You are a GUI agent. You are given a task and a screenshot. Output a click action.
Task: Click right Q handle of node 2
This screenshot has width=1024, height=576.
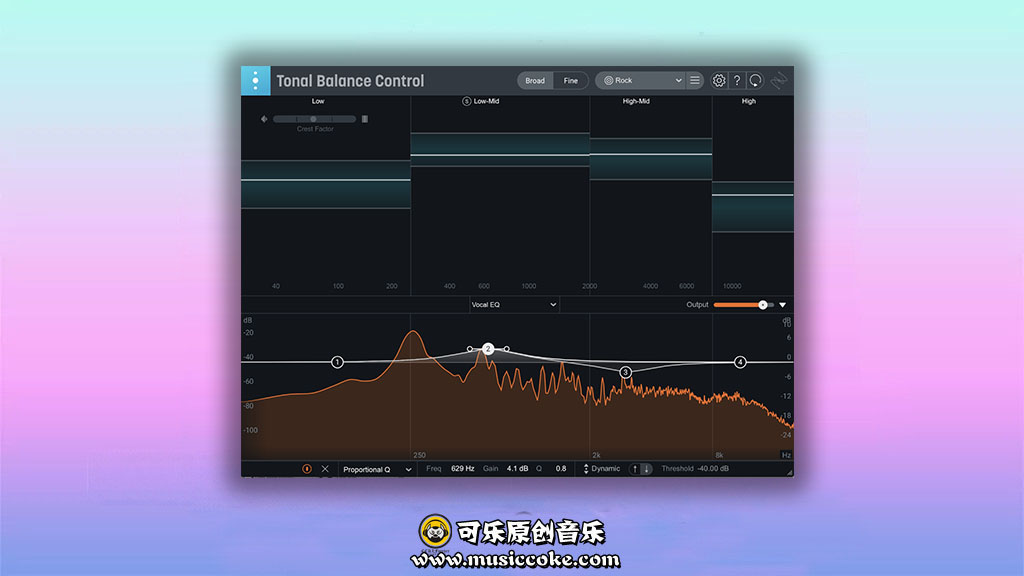(507, 349)
